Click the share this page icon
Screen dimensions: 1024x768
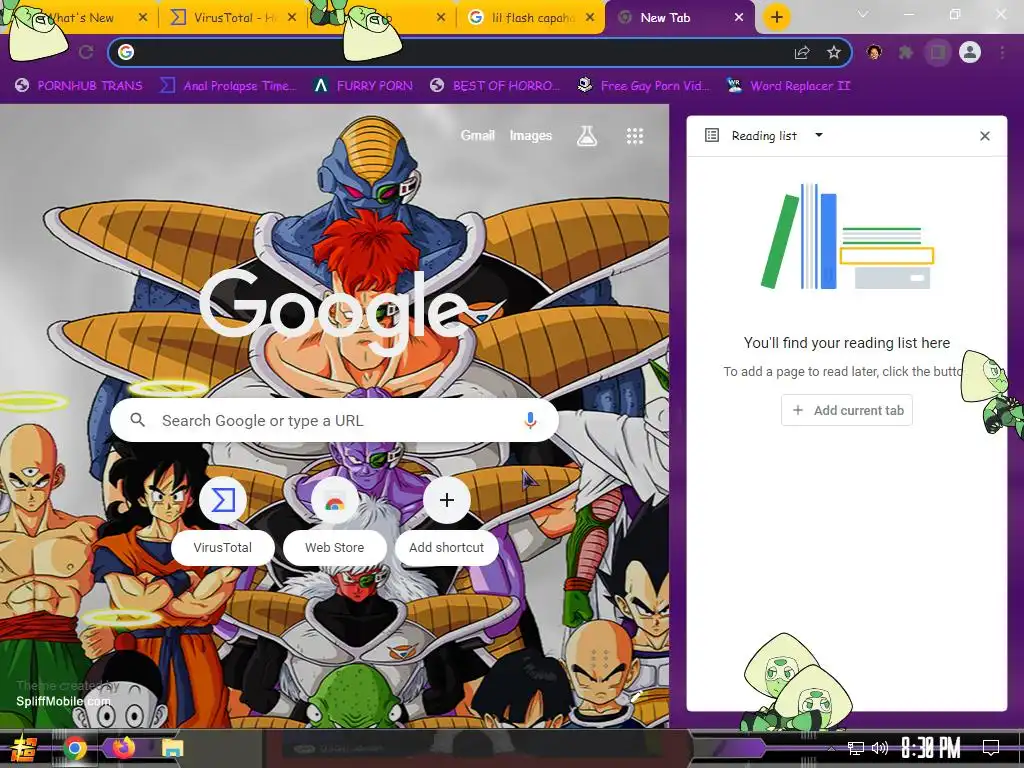click(x=802, y=53)
